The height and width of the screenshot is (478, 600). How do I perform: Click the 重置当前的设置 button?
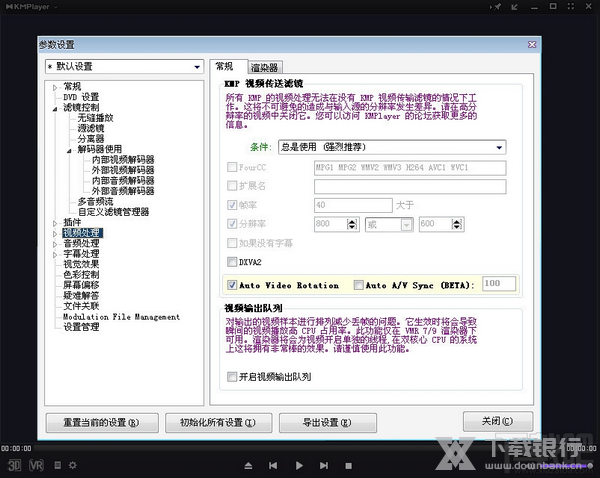coord(101,421)
